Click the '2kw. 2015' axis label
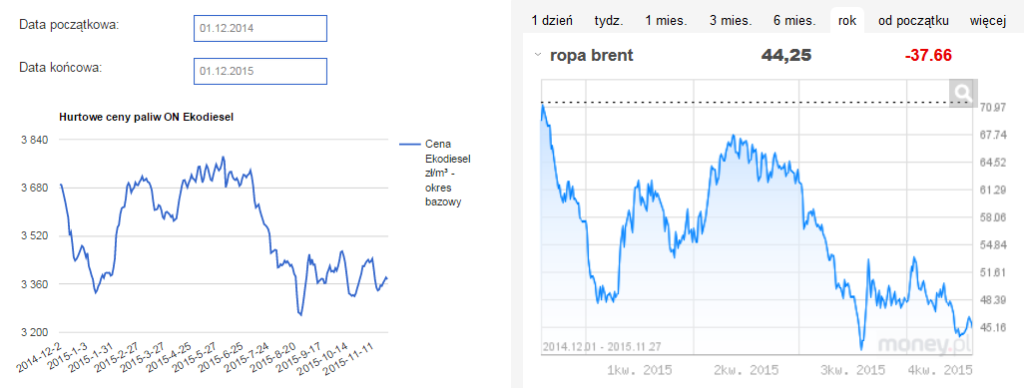 click(748, 370)
